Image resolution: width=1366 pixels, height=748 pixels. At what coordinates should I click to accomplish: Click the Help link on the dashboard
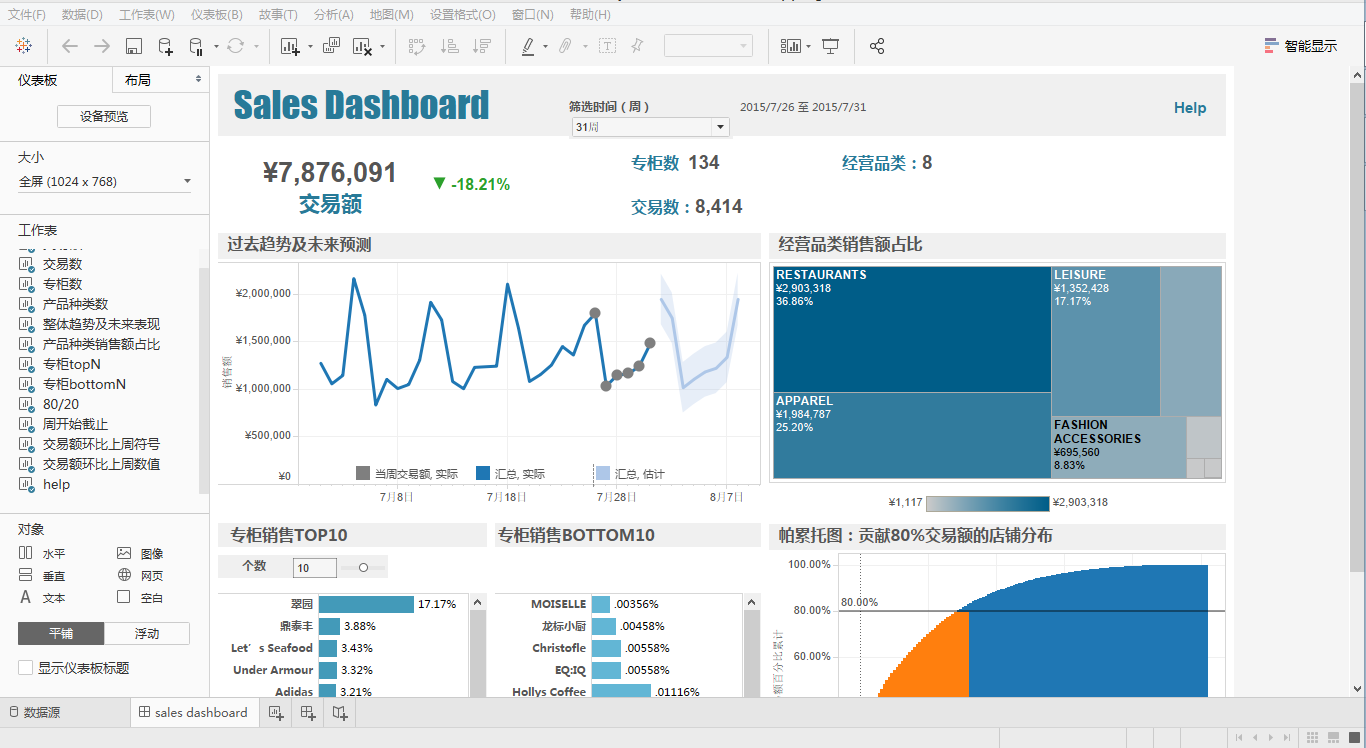(x=1190, y=107)
